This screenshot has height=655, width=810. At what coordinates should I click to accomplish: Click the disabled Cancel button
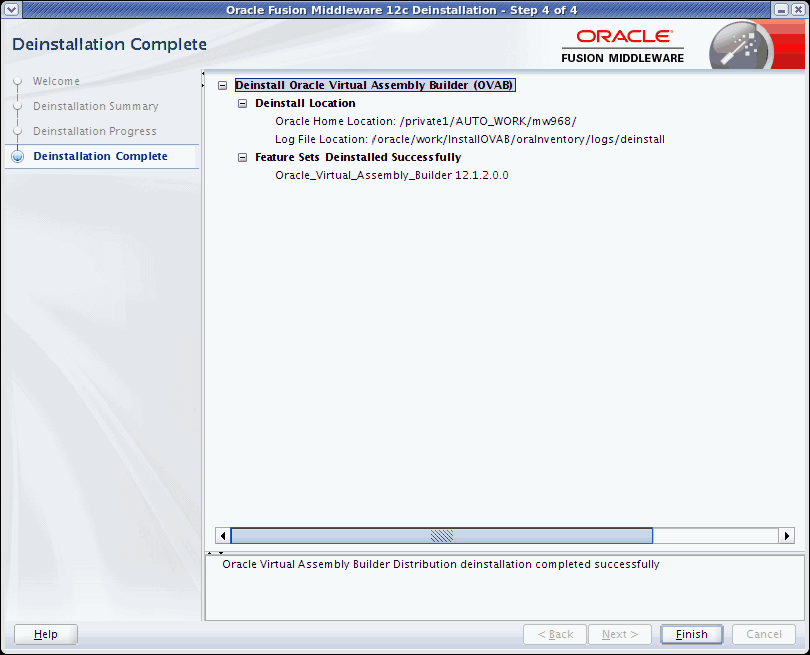pos(764,634)
